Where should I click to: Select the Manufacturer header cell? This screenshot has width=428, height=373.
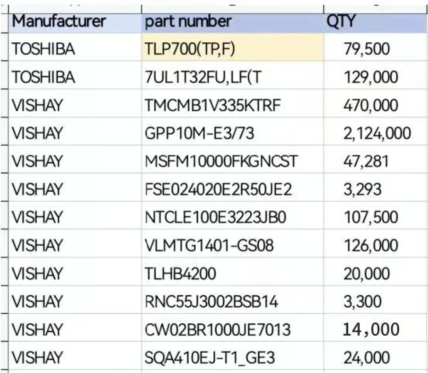(x=75, y=22)
